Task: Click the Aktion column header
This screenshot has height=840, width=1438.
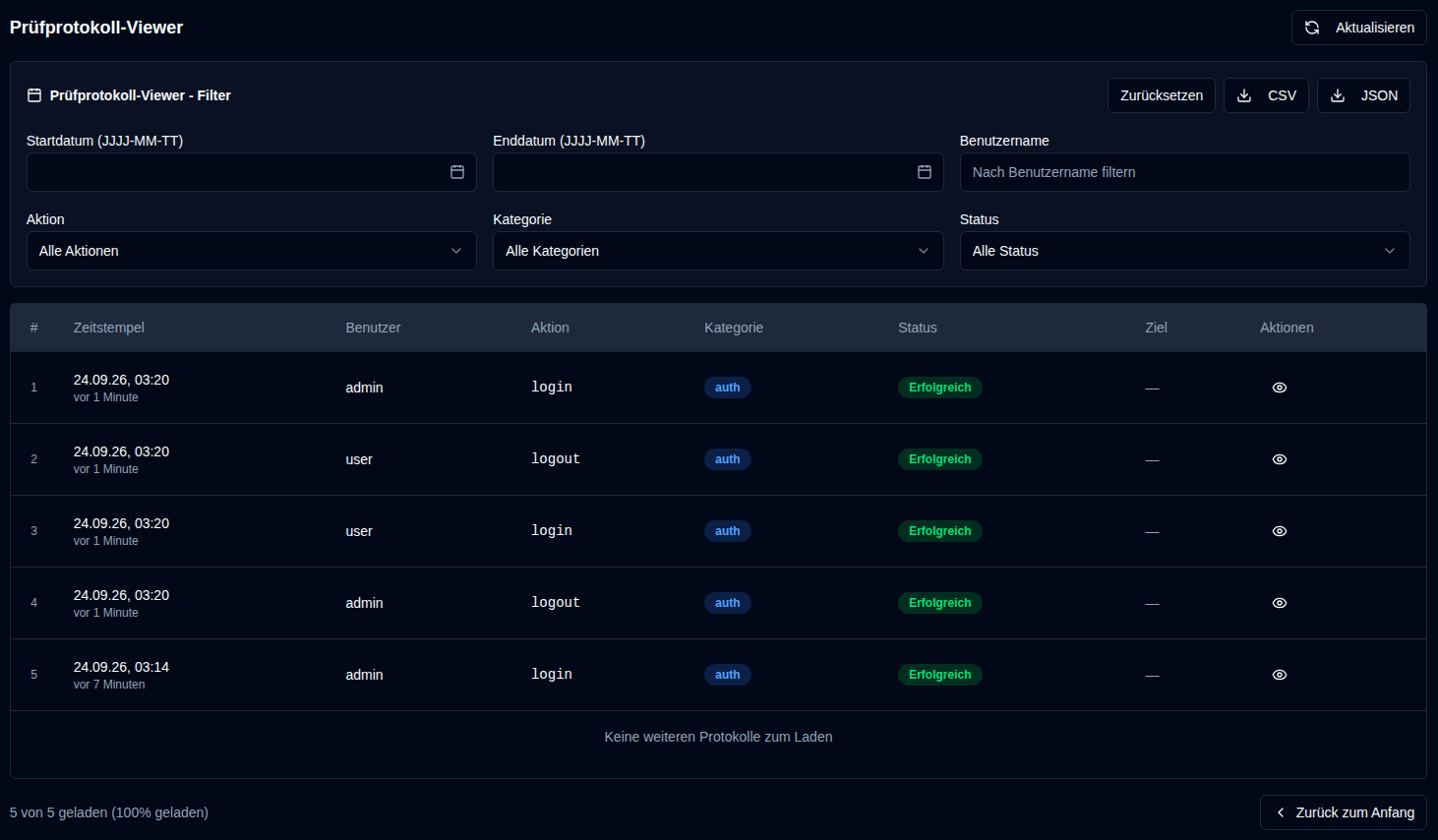Action: click(550, 328)
